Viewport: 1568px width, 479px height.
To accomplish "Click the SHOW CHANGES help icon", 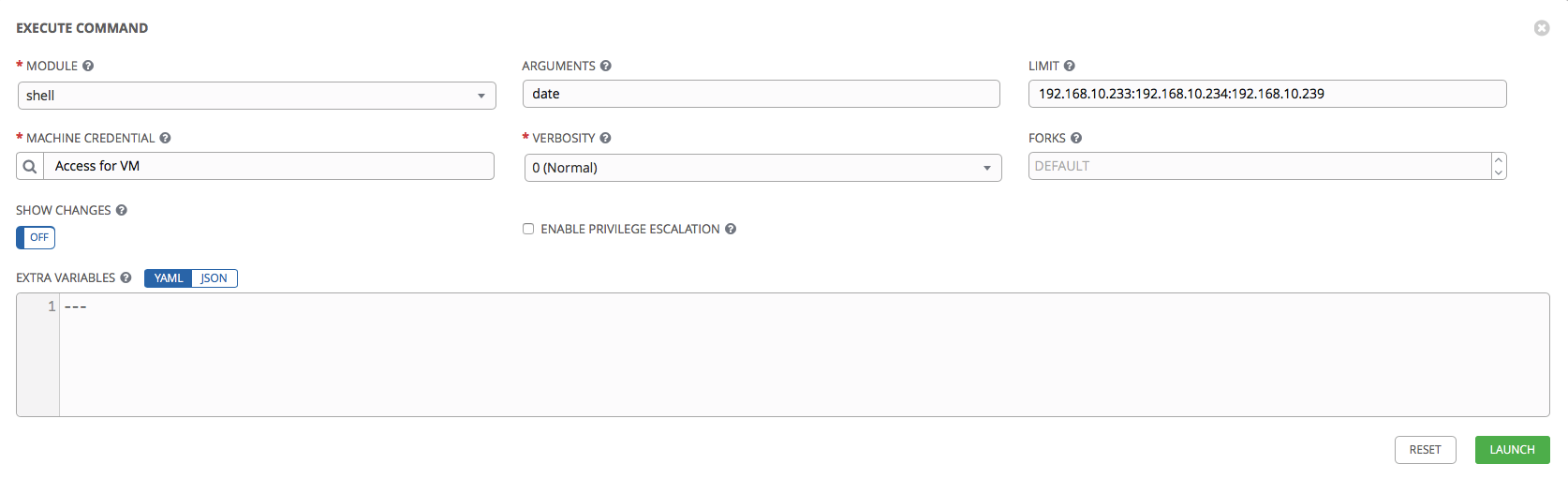I will (122, 210).
